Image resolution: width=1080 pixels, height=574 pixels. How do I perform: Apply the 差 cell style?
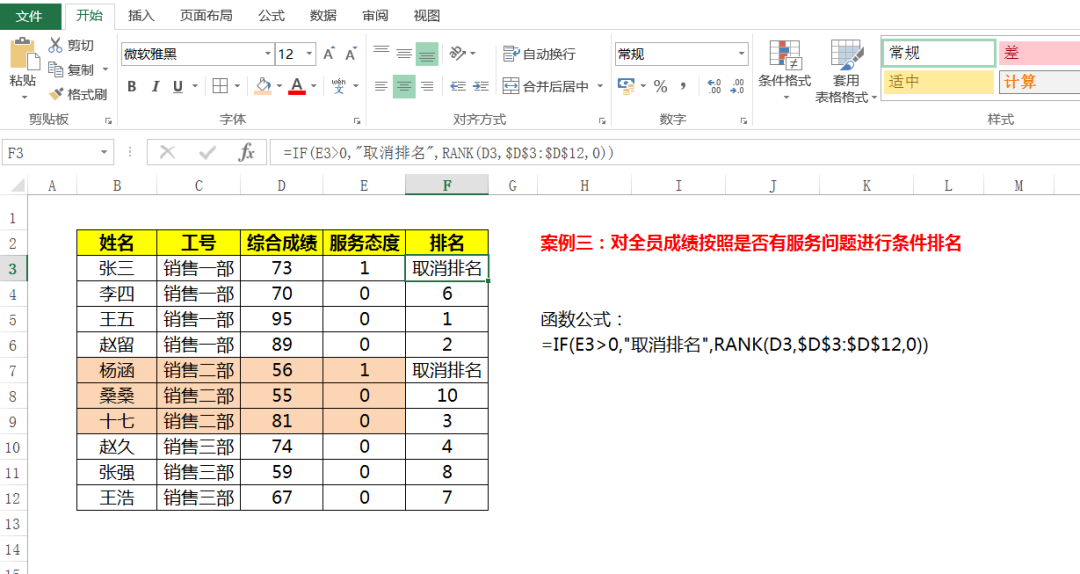[x=1039, y=53]
